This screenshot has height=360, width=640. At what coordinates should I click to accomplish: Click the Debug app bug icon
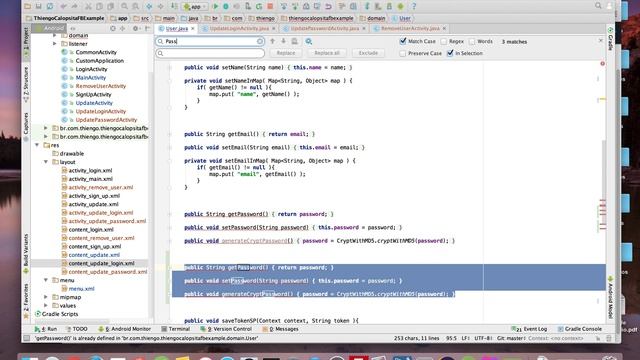point(226,6)
